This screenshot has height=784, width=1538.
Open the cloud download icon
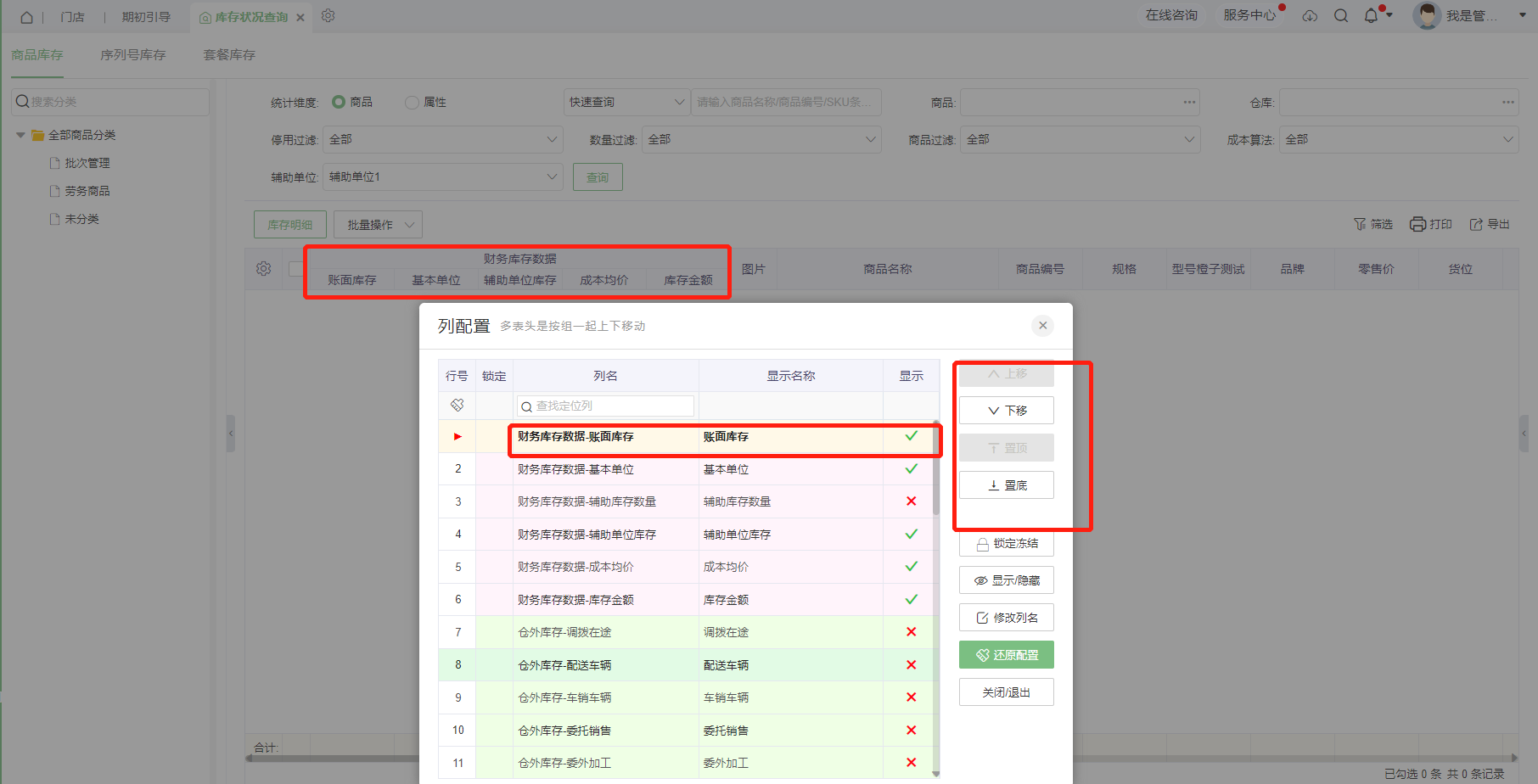(x=1311, y=16)
